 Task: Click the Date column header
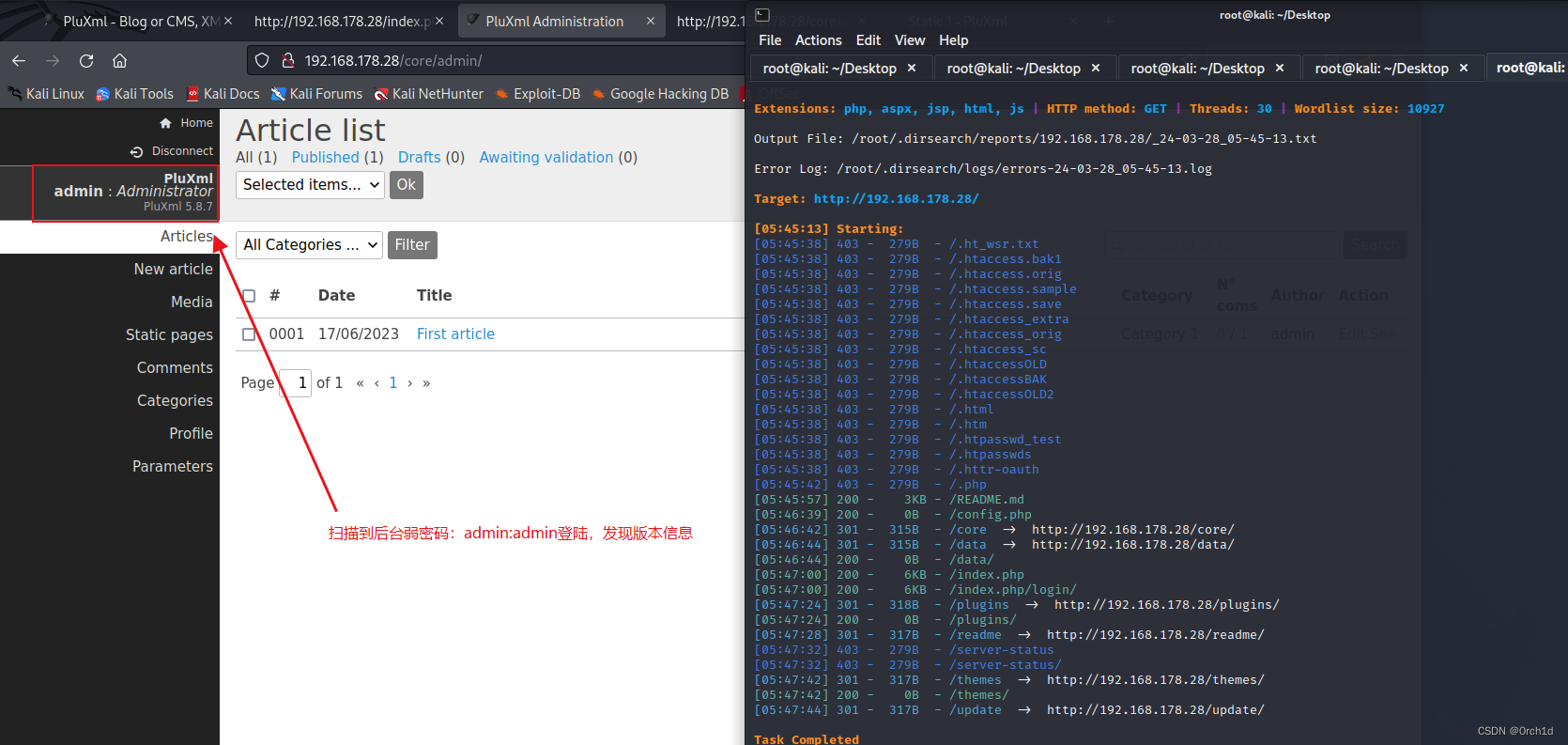[x=336, y=296]
